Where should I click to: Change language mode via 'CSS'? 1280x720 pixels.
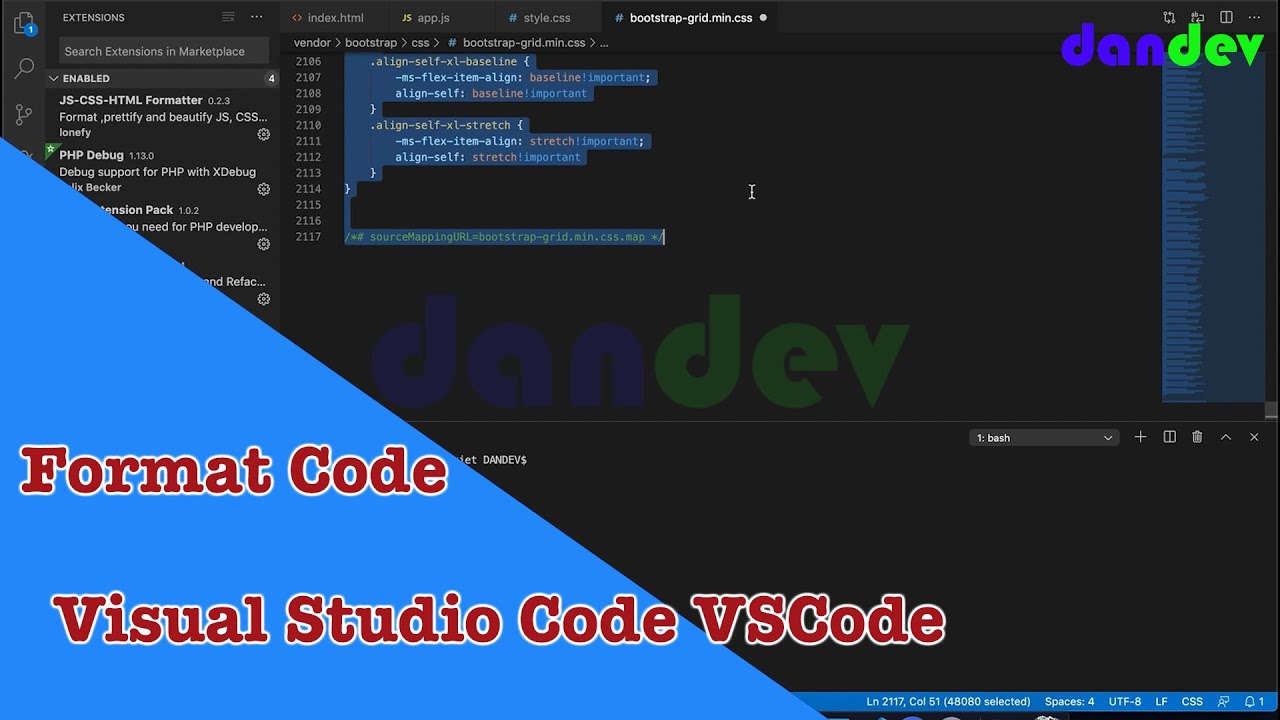click(x=1192, y=702)
